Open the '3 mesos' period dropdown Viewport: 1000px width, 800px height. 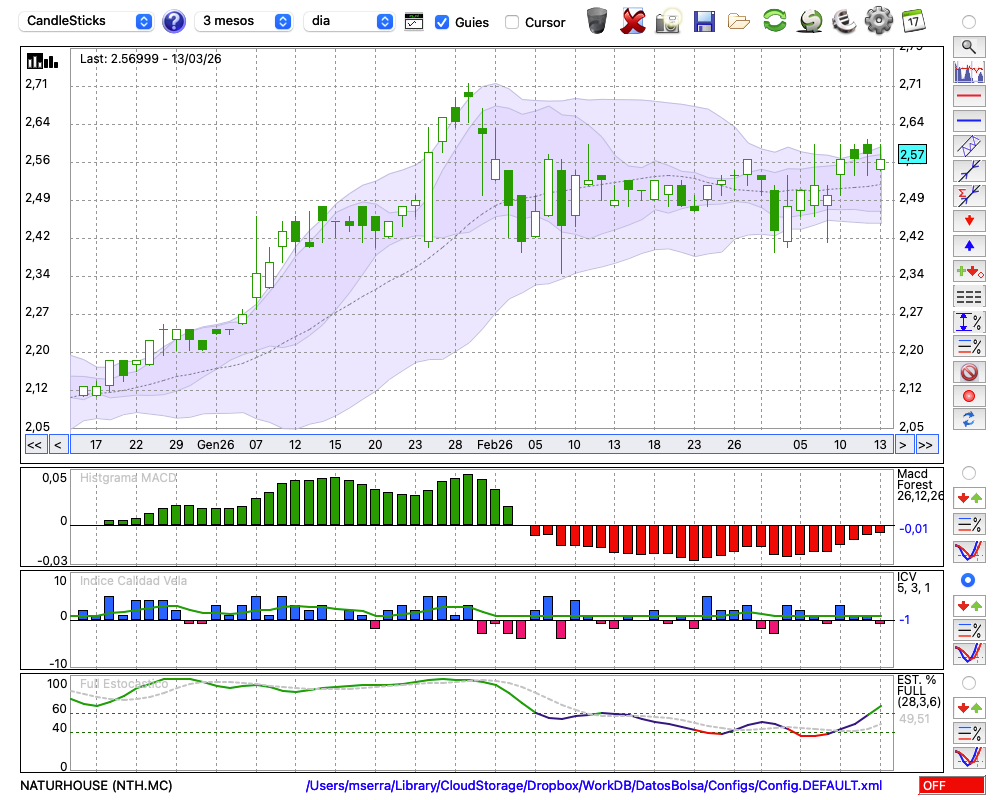[245, 21]
